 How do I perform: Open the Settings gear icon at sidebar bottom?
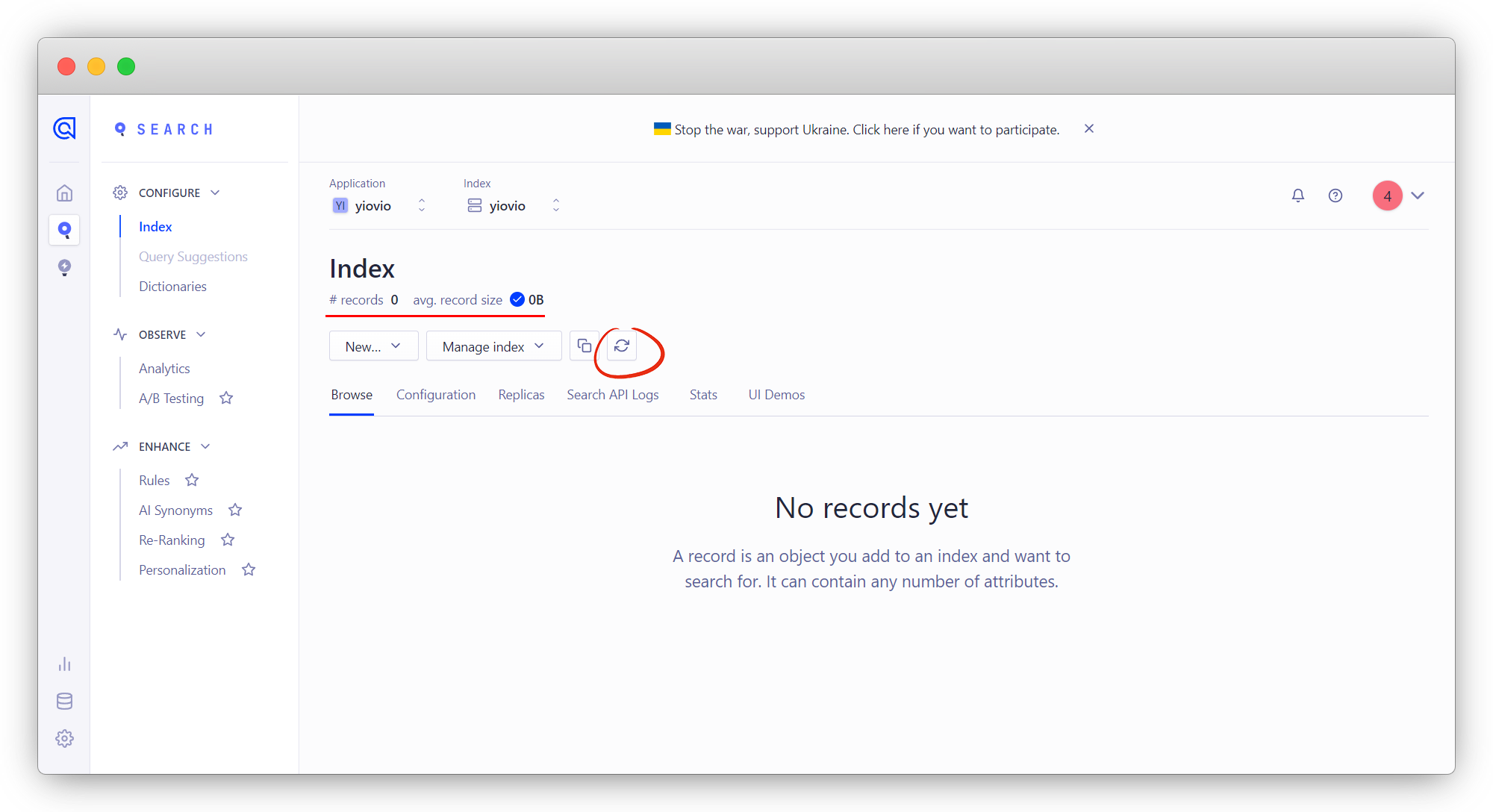65,738
